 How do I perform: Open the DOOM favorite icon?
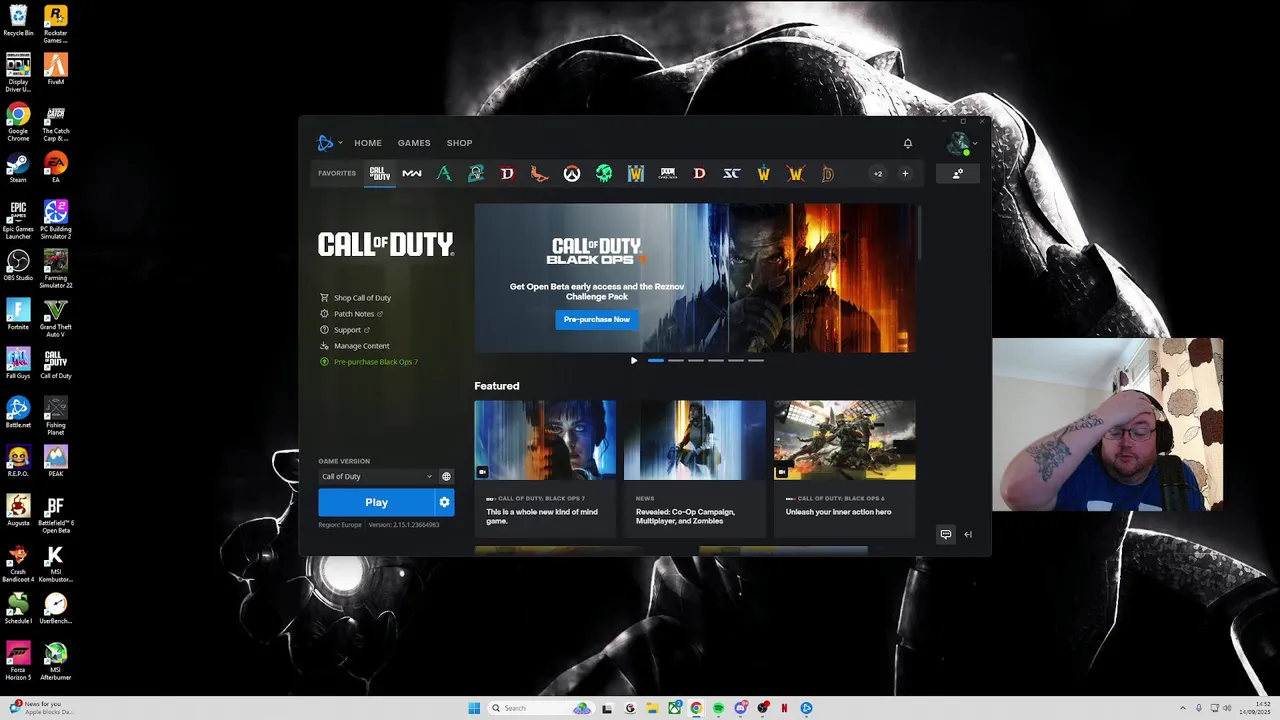[668, 174]
